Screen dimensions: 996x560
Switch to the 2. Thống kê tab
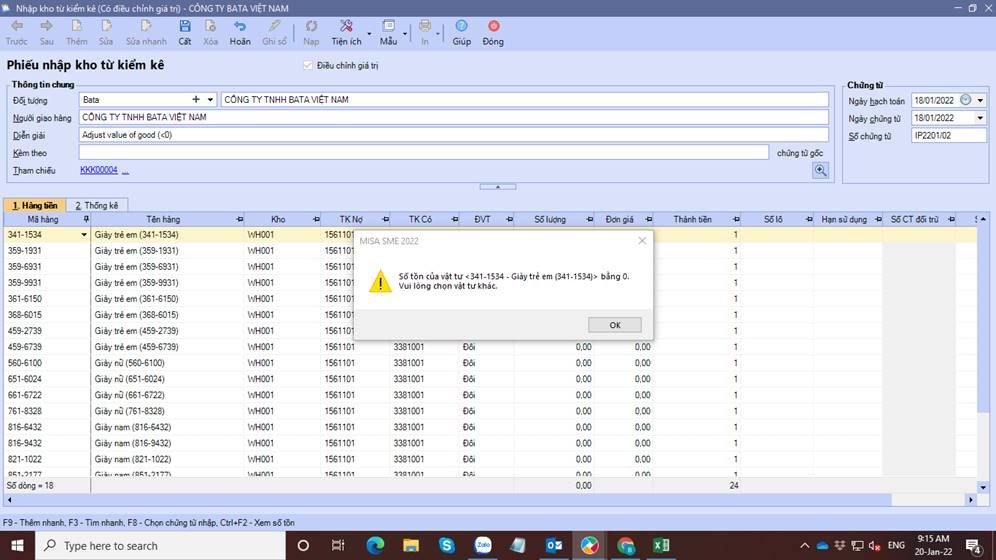pyautogui.click(x=97, y=205)
